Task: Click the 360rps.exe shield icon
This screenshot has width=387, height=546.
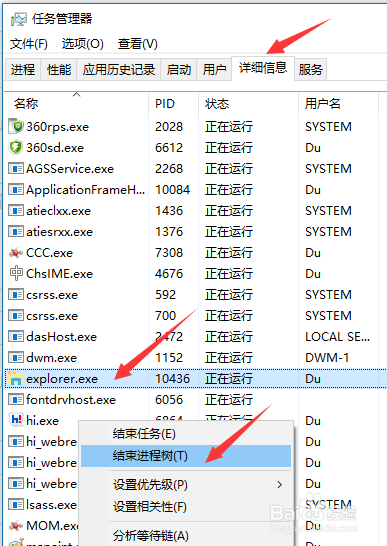Action: click(16, 126)
